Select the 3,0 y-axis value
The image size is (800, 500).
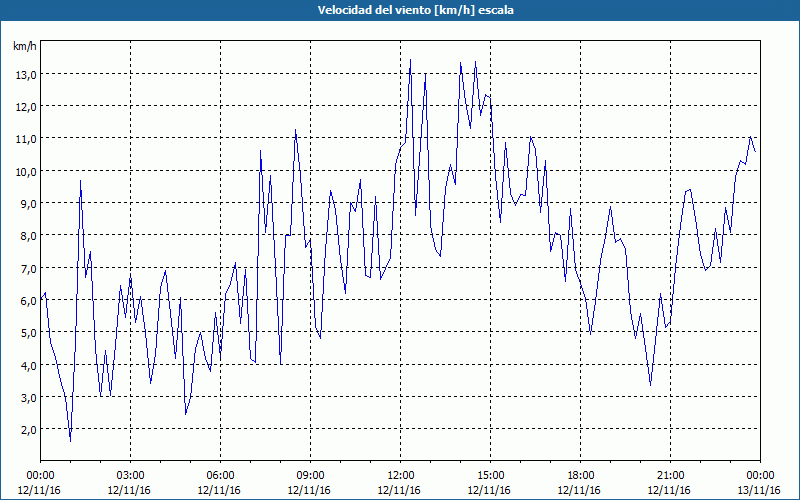[x=29, y=397]
